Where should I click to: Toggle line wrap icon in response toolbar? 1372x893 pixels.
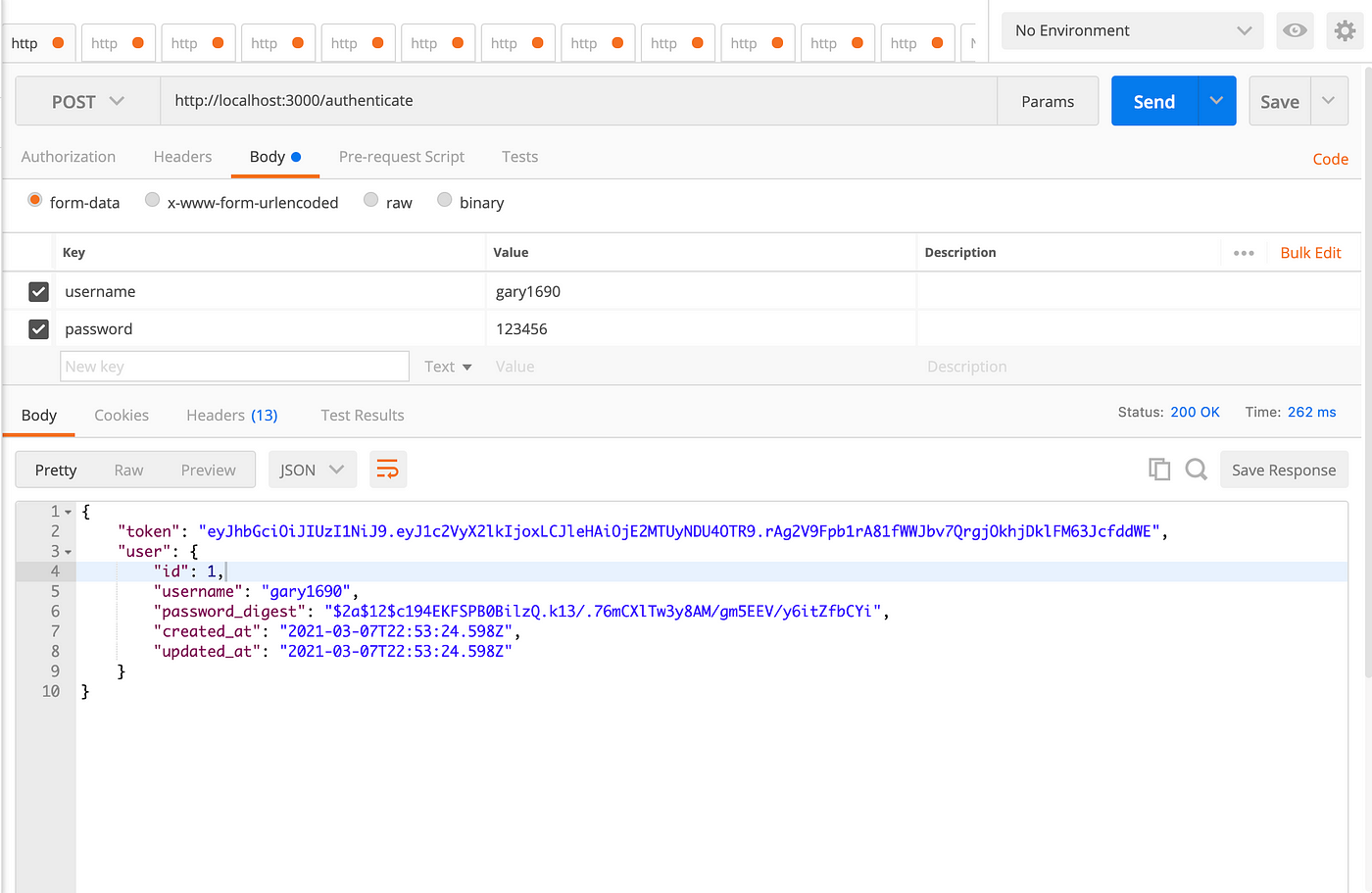388,470
